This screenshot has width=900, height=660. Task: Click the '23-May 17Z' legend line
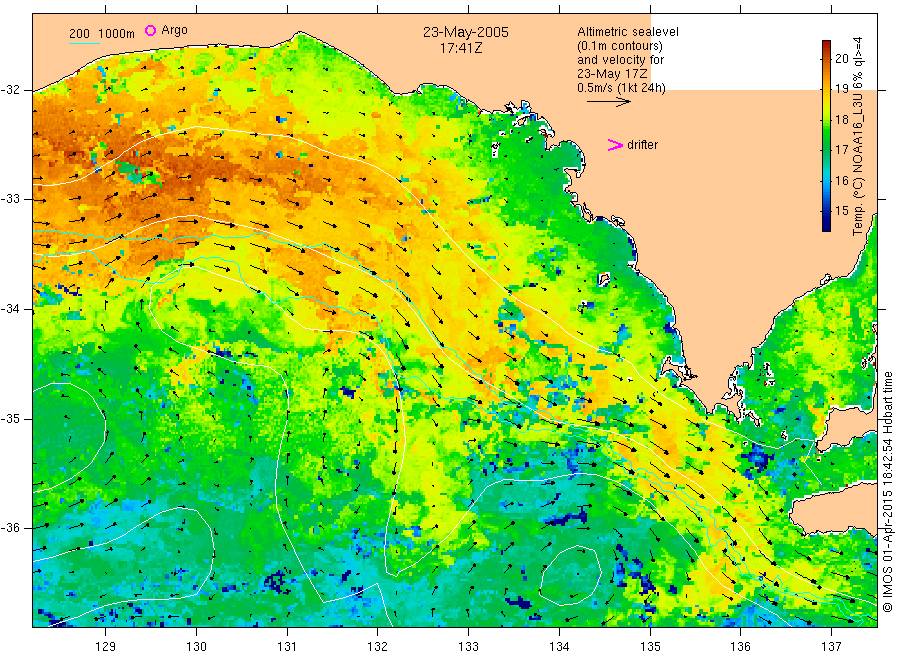(x=612, y=74)
